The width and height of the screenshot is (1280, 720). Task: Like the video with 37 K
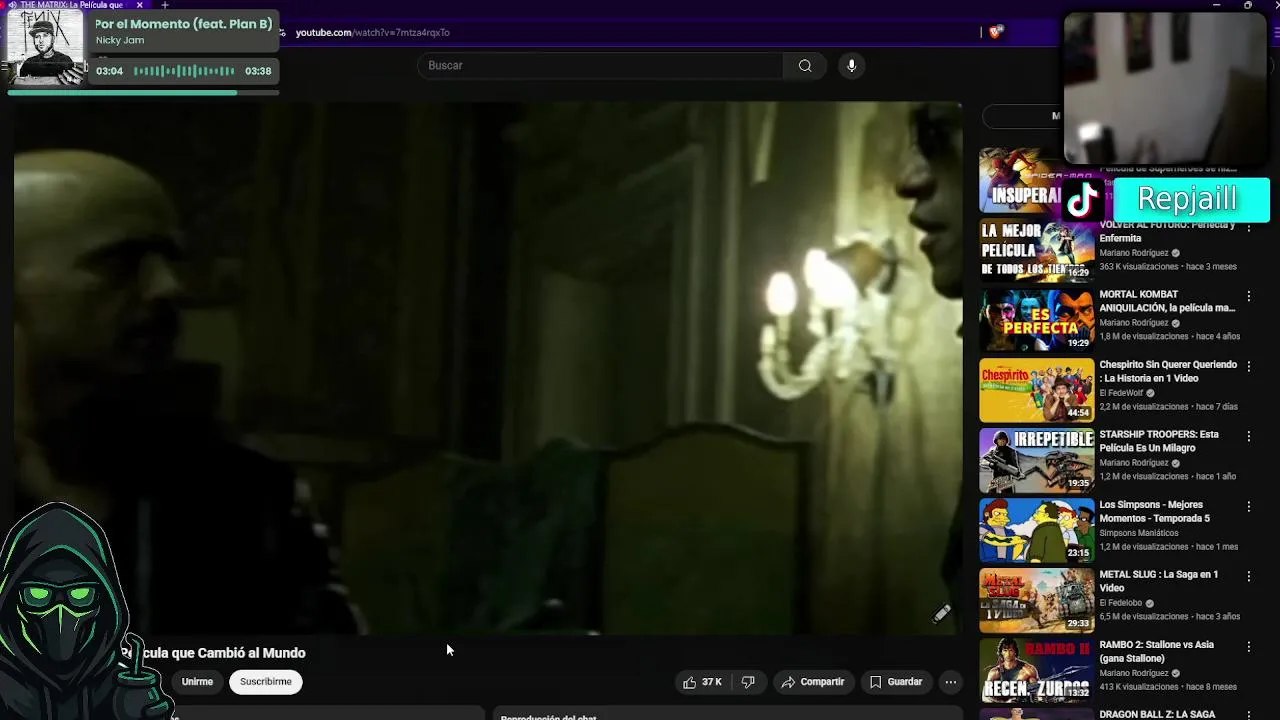click(x=702, y=682)
